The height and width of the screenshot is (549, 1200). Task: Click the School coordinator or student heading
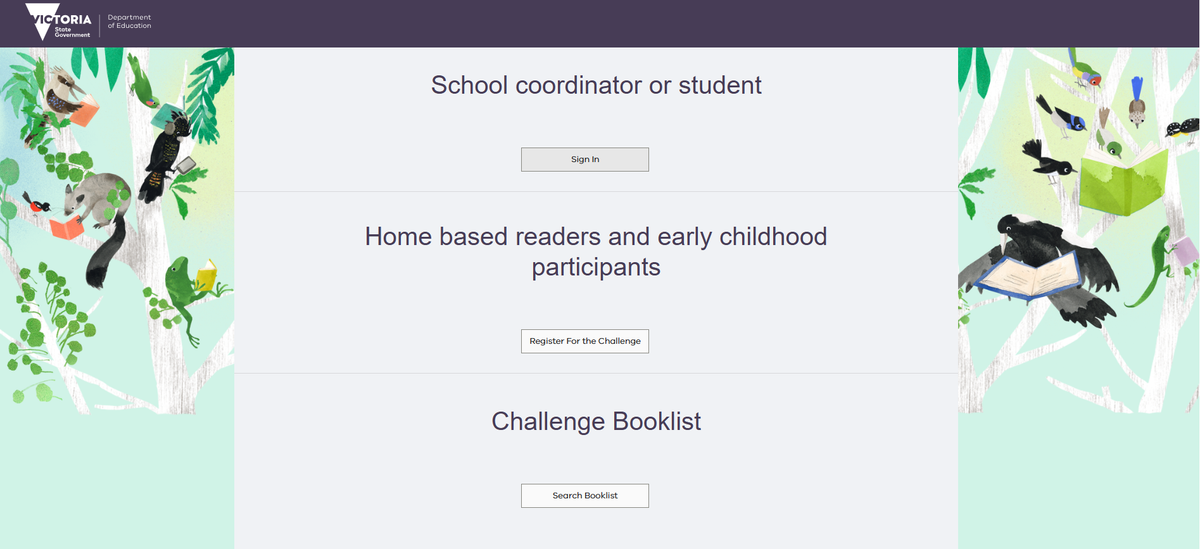click(x=596, y=85)
